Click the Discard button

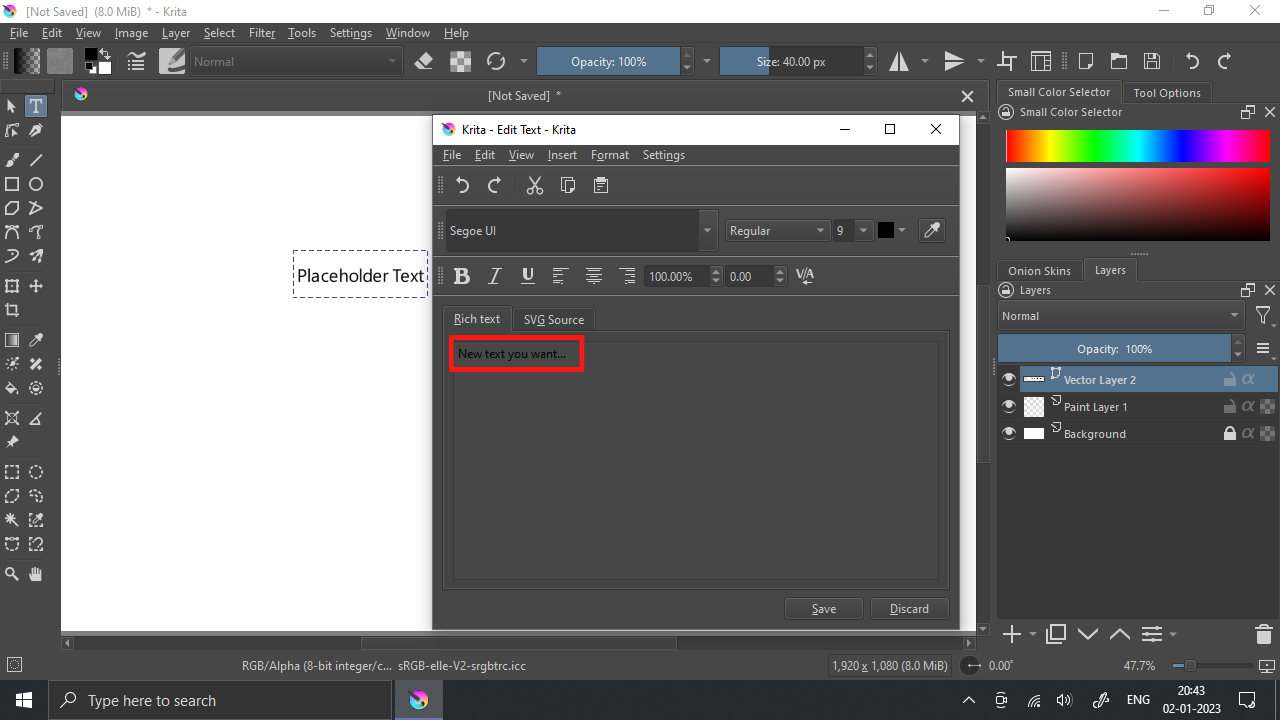coord(909,608)
